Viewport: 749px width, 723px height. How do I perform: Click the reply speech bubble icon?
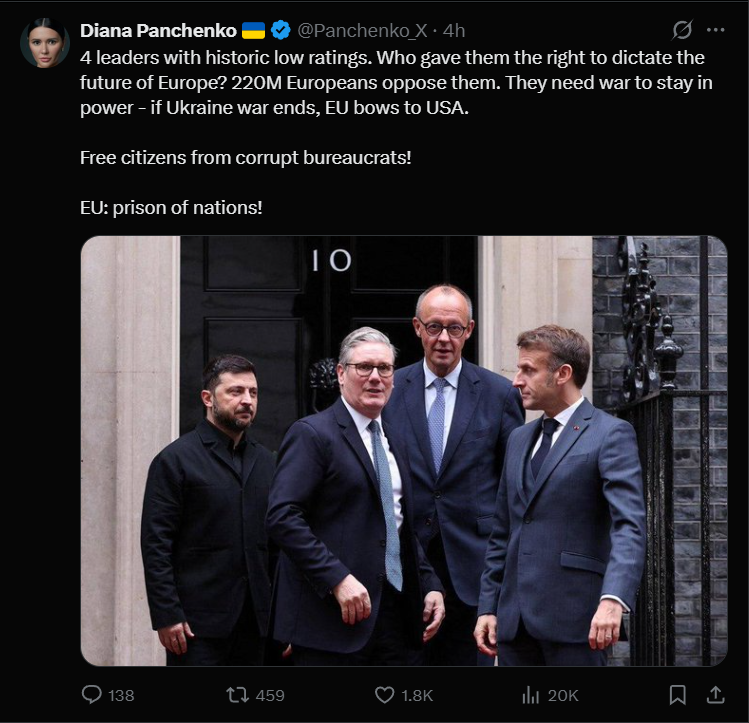click(91, 694)
